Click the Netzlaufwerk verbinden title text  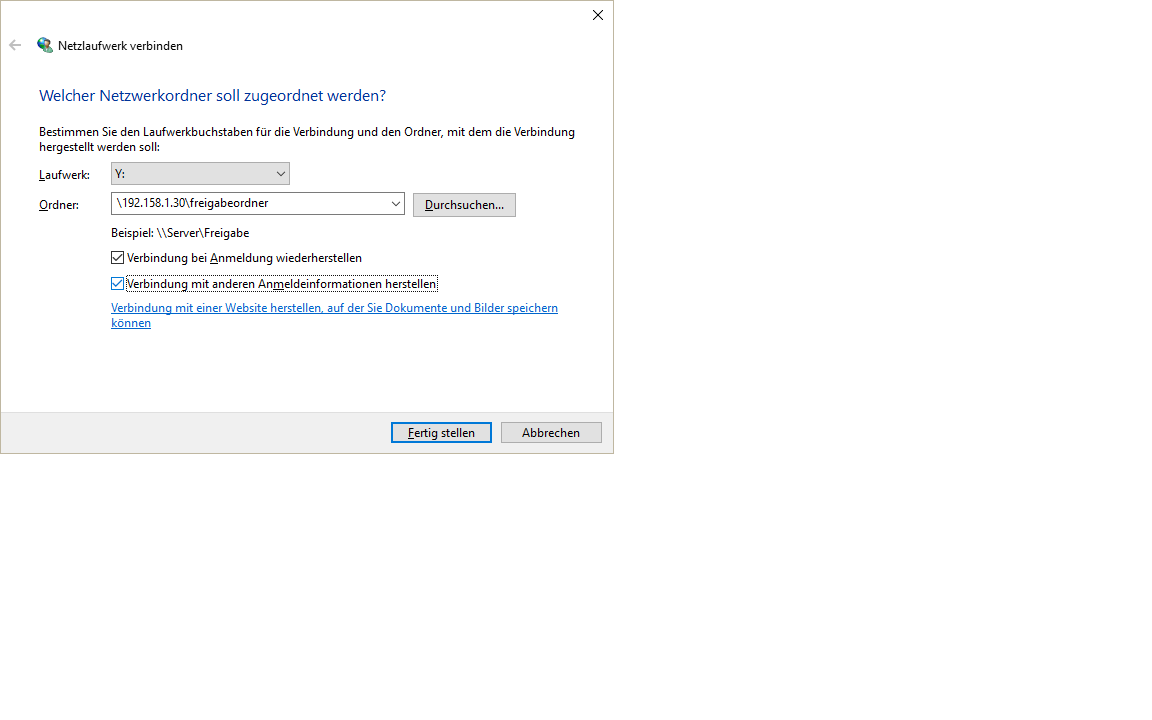tap(120, 46)
